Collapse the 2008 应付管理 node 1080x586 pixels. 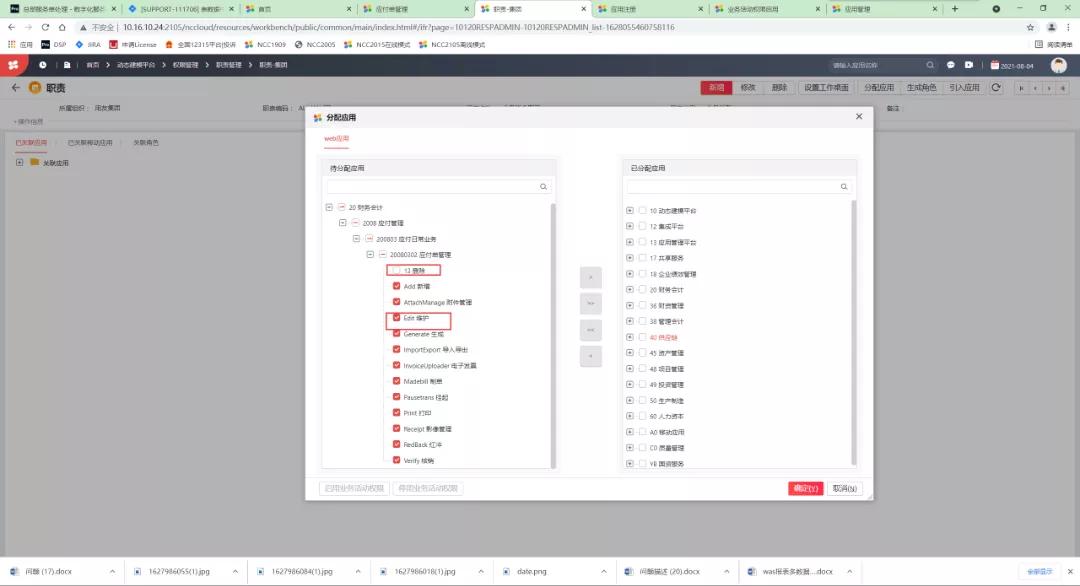point(343,223)
